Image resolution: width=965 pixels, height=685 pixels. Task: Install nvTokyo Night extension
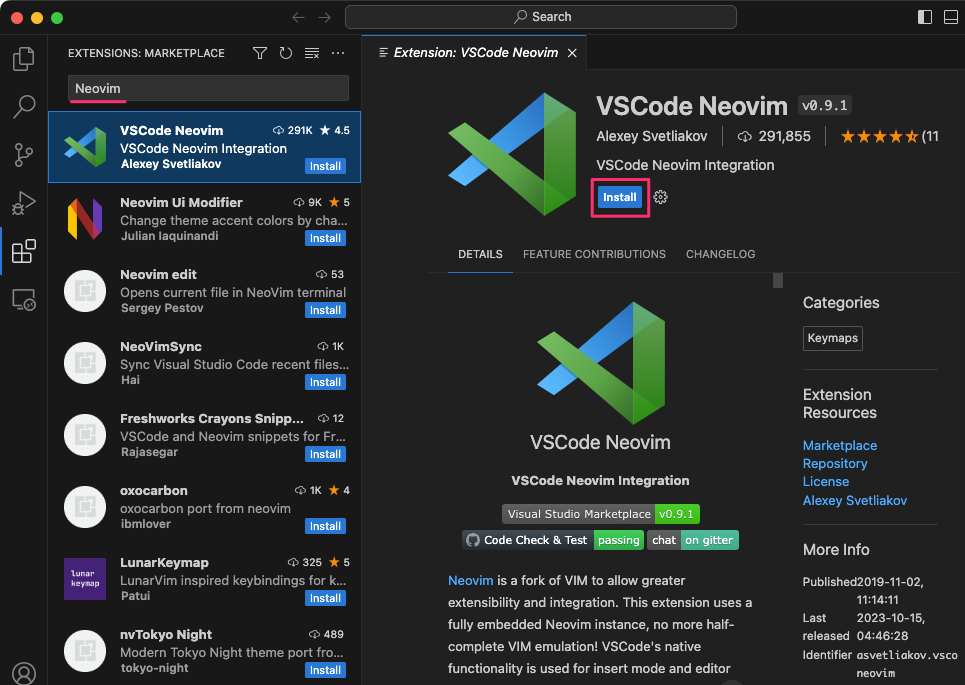coord(325,670)
